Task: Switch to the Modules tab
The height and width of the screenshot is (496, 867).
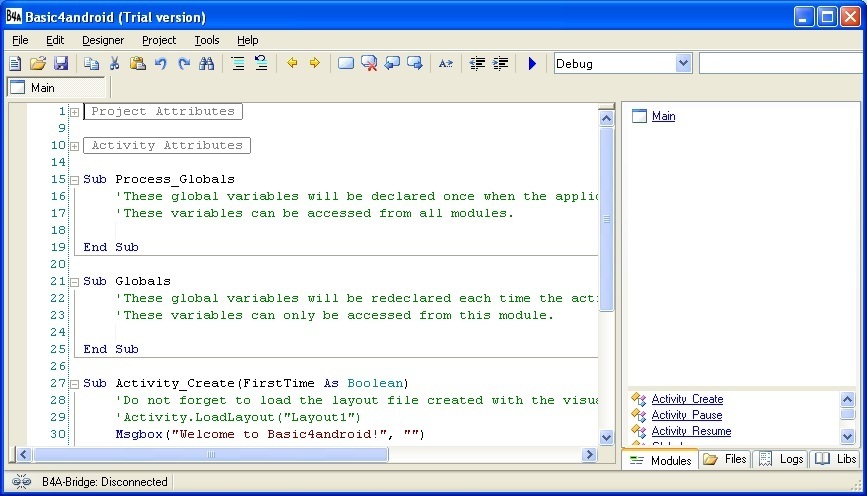Action: click(660, 460)
